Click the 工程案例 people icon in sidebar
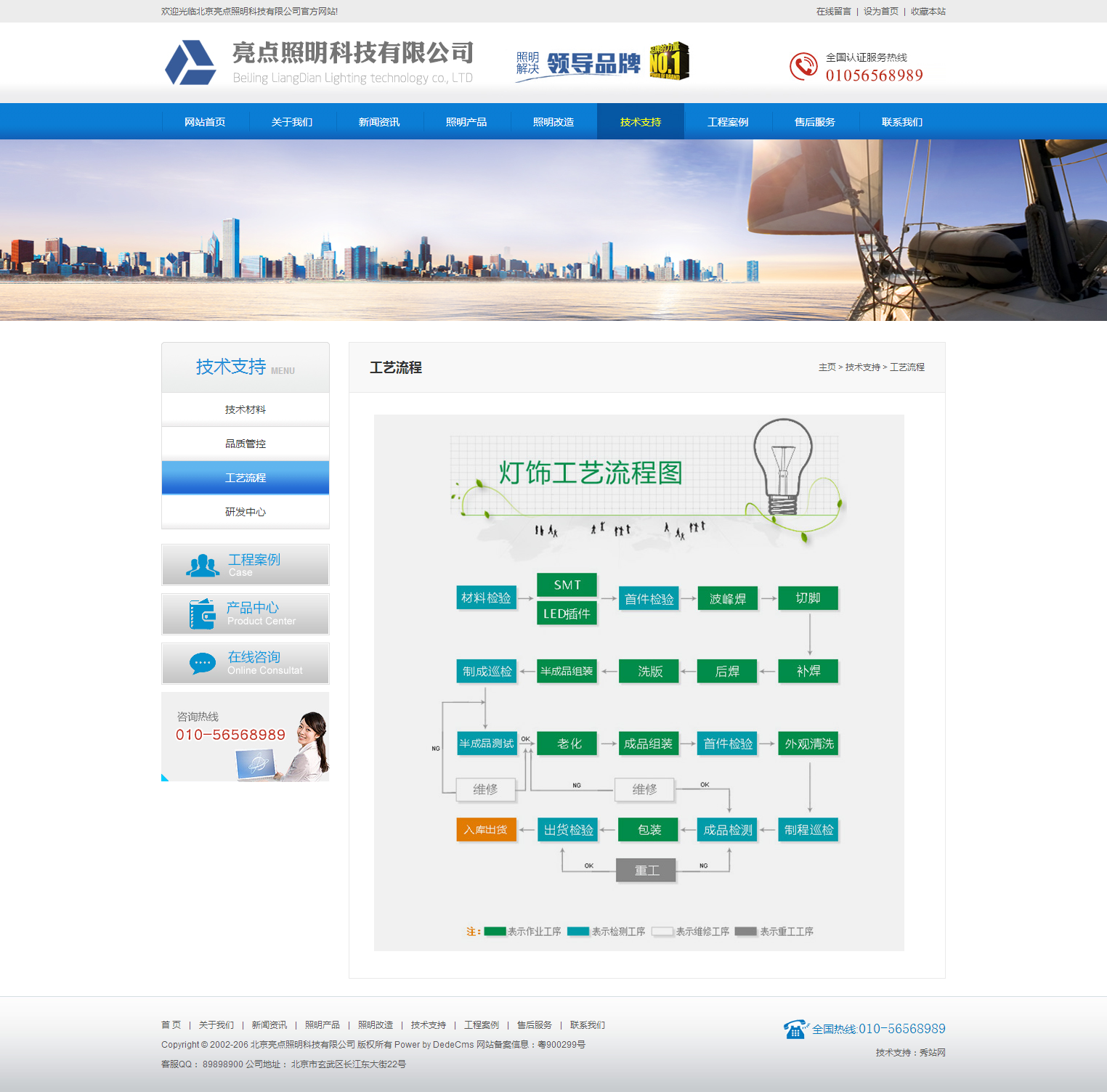The width and height of the screenshot is (1107, 1092). [203, 565]
